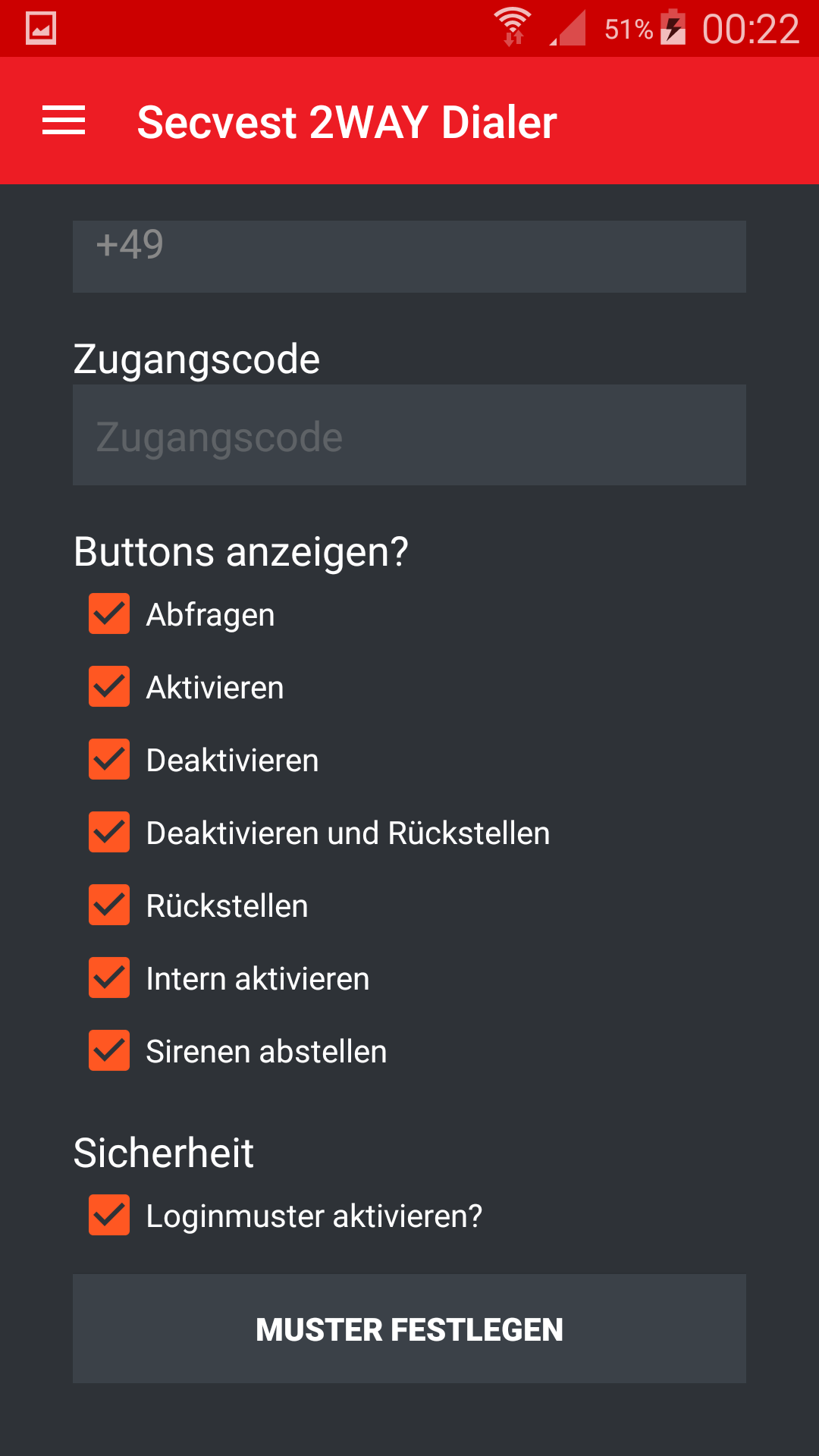Toggle the Aktivieren checkbox
Screen dimensions: 819x1456
(x=109, y=686)
